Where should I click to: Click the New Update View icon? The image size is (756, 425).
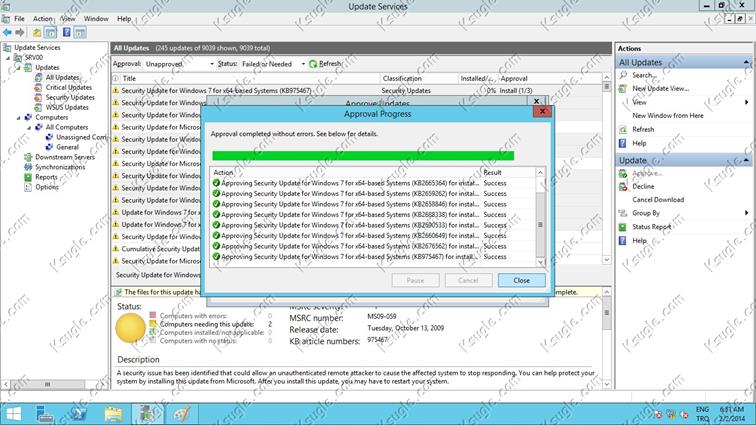tap(623, 89)
